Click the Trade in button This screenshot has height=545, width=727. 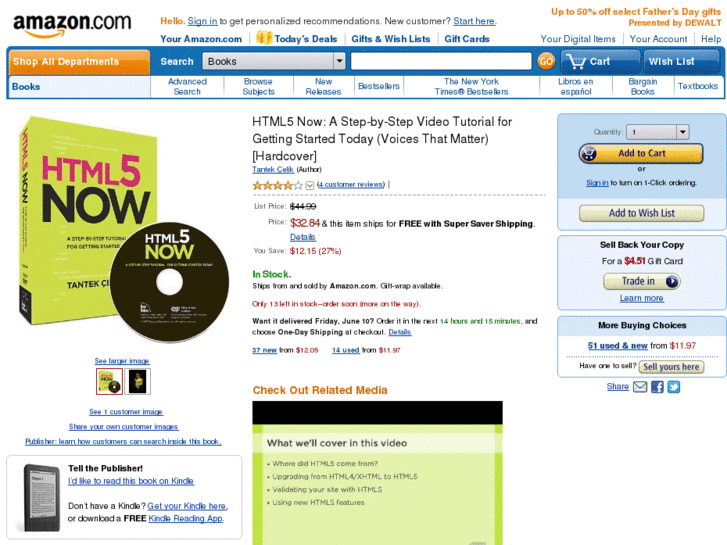(642, 282)
